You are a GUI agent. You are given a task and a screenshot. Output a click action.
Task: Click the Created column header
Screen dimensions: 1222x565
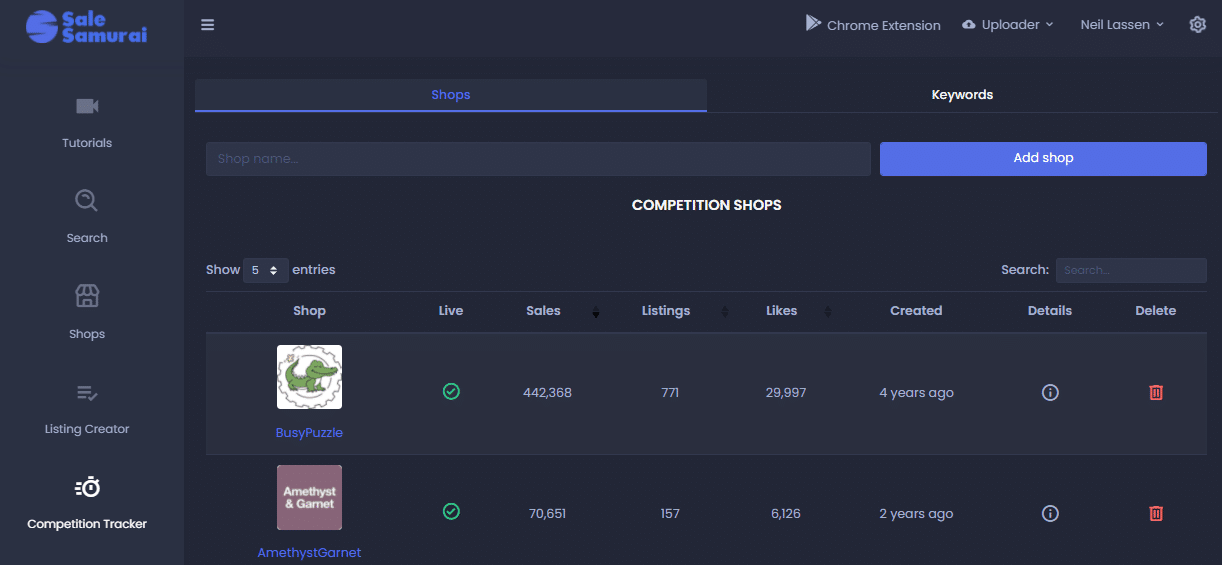coord(916,311)
